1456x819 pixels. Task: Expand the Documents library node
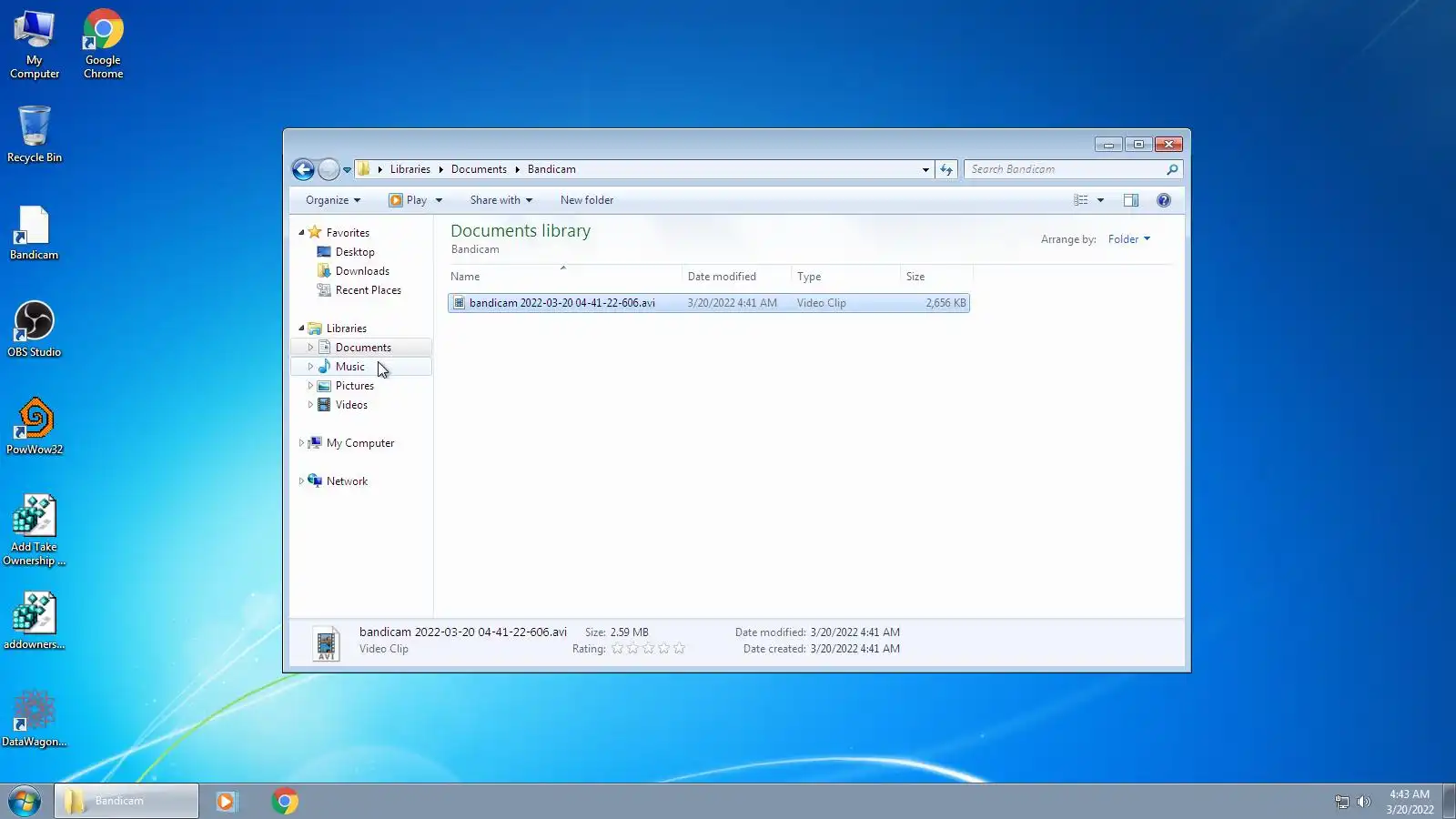pyautogui.click(x=310, y=348)
